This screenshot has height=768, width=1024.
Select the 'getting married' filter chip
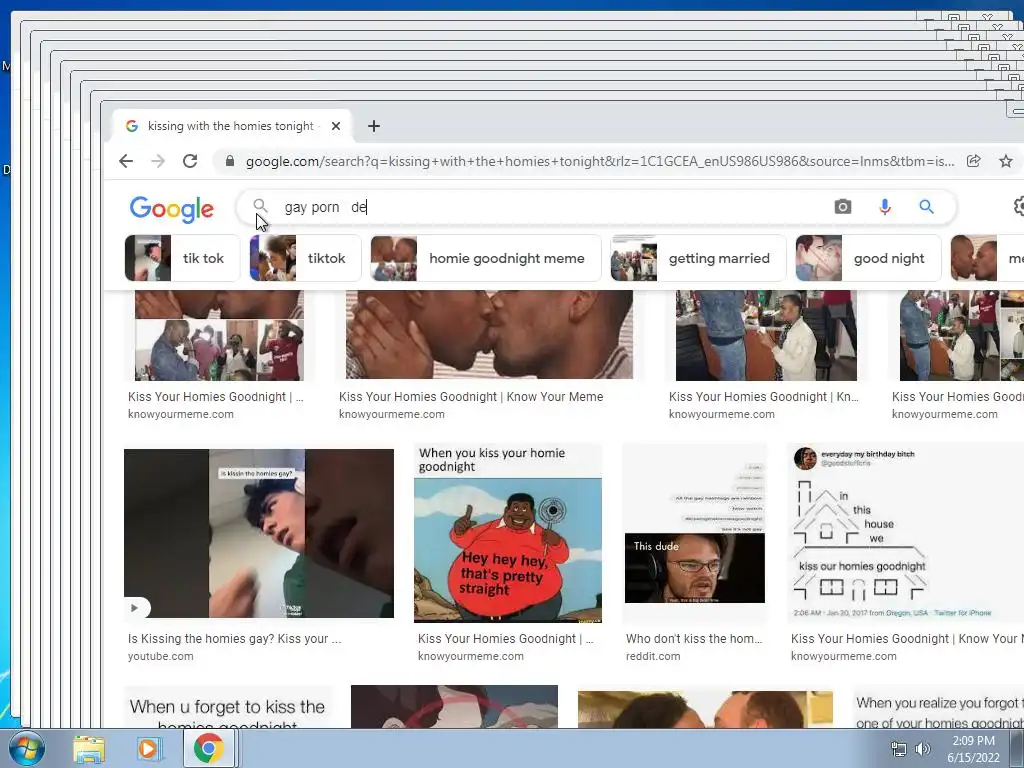tap(698, 259)
